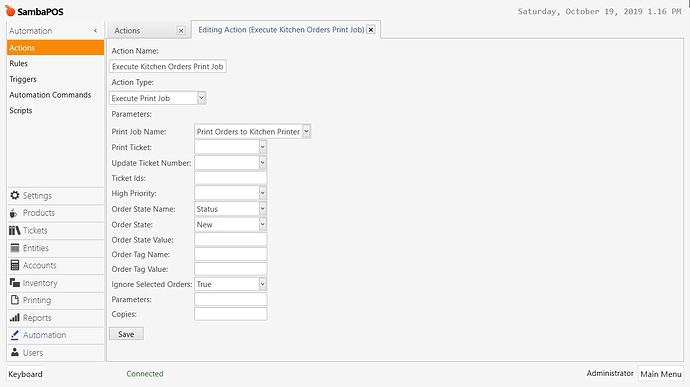Click the Settings gear icon
Image resolution: width=690 pixels, height=387 pixels.
(x=15, y=195)
